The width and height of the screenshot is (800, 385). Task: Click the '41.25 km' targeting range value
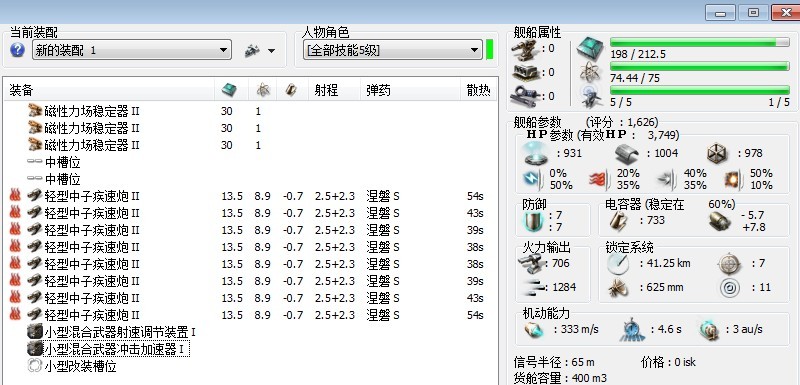tap(668, 264)
